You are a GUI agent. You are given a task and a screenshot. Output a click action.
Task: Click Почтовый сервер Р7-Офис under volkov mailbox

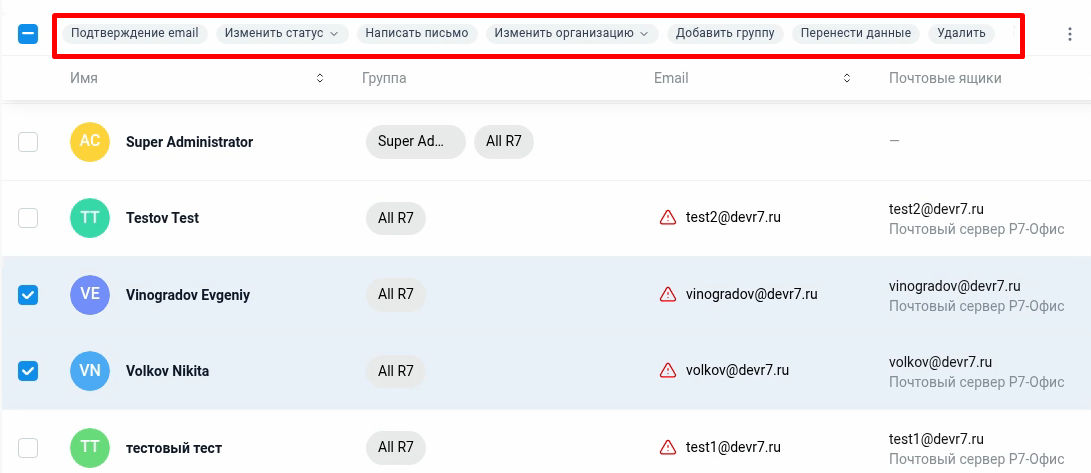[976, 382]
